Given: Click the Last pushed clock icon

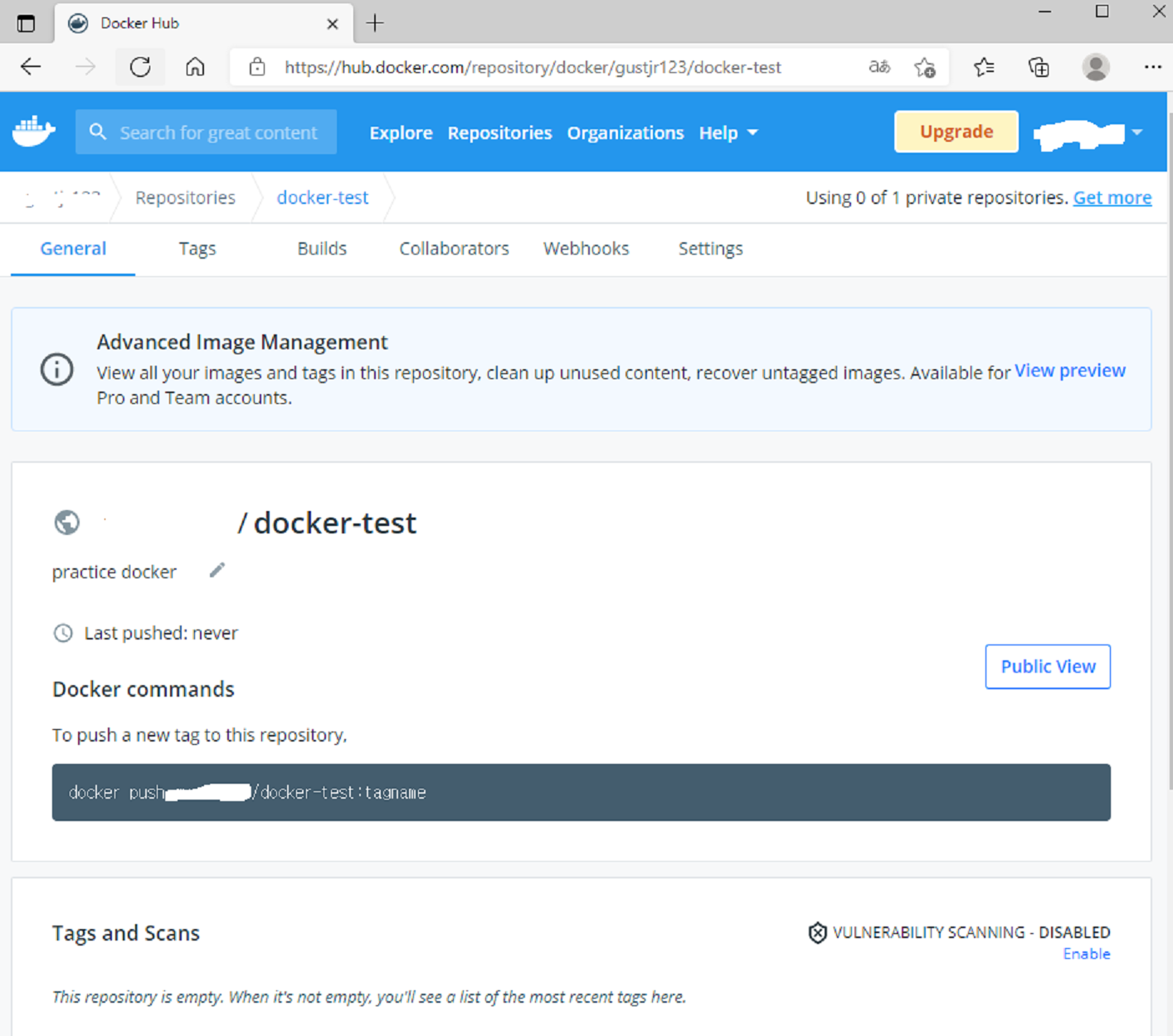Looking at the screenshot, I should (x=63, y=633).
